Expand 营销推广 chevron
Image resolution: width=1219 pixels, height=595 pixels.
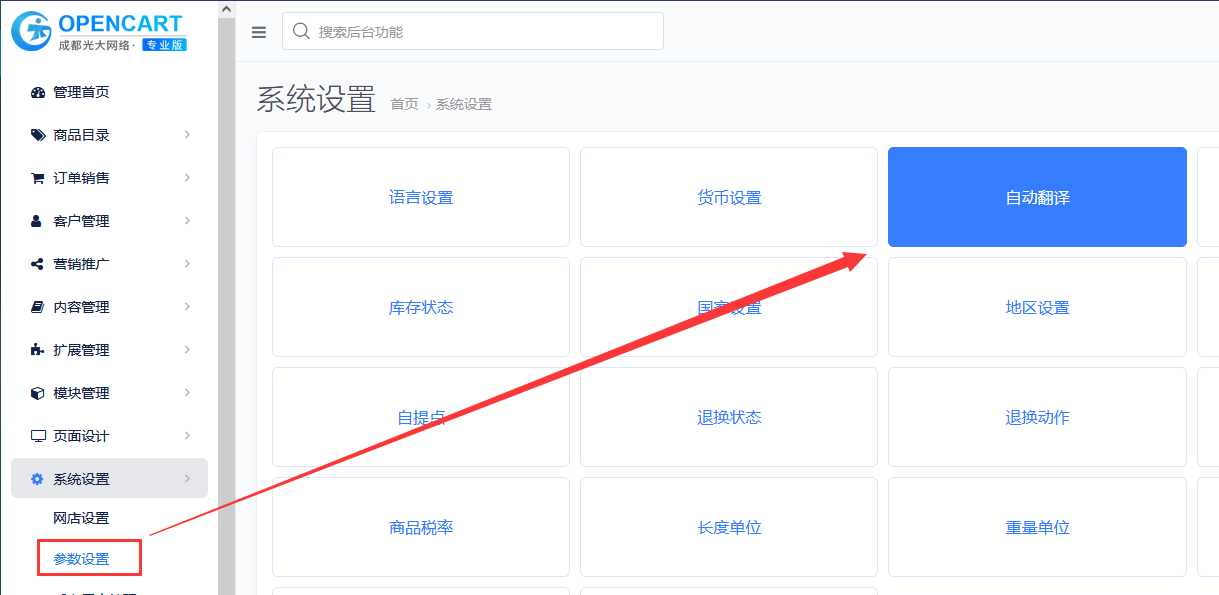point(187,264)
